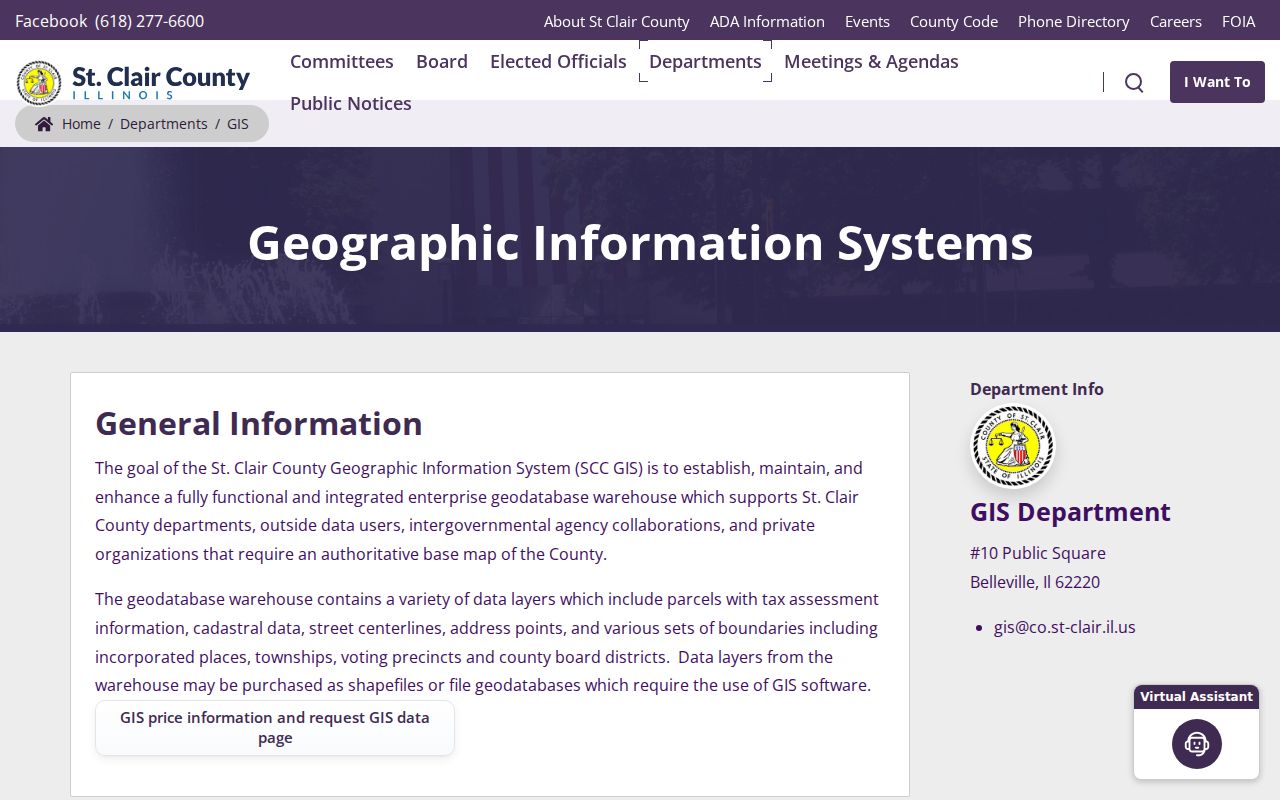
Task: Open About St Clair County link
Action: [x=617, y=21]
